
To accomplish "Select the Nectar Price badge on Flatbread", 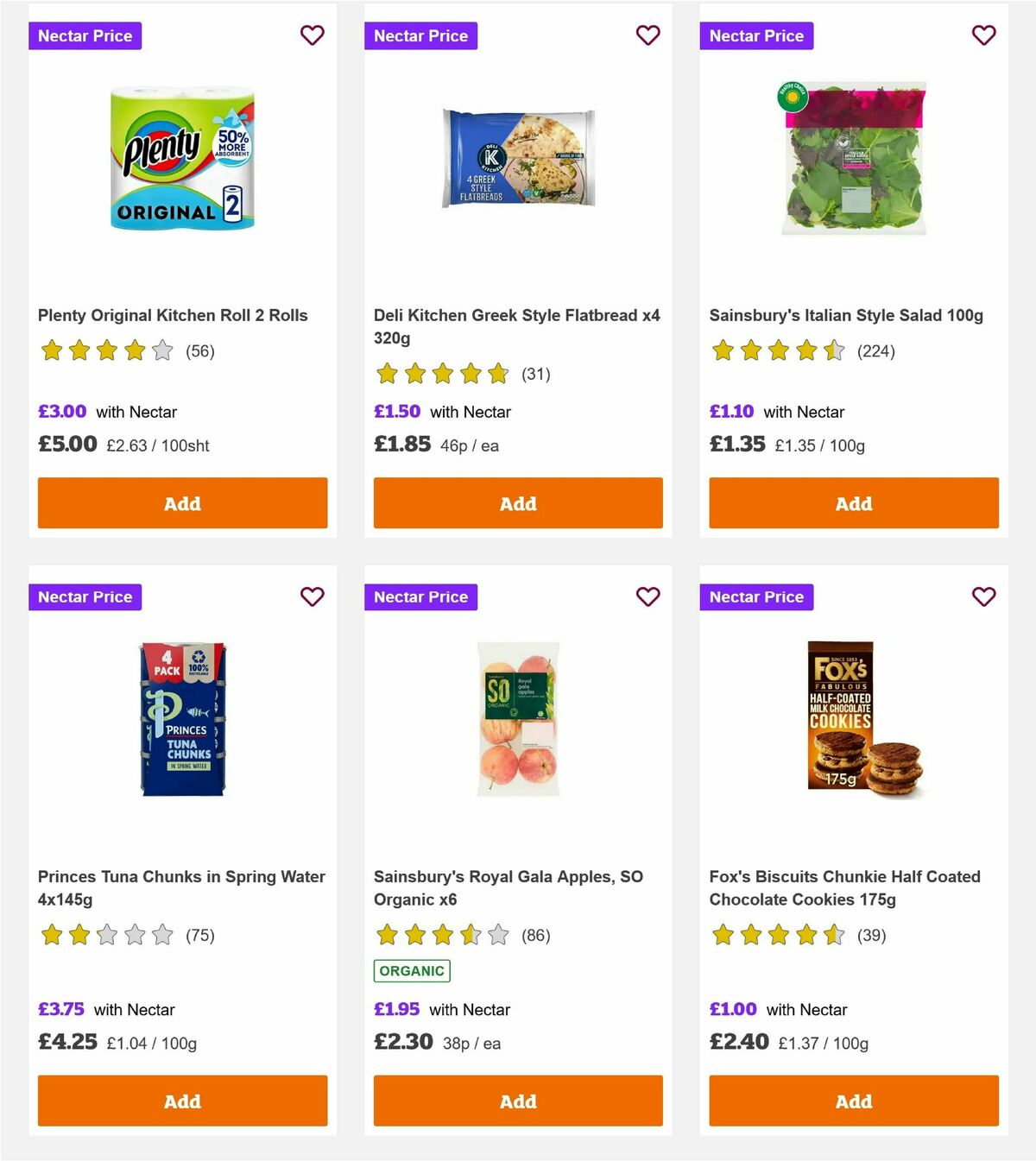I will (420, 35).
